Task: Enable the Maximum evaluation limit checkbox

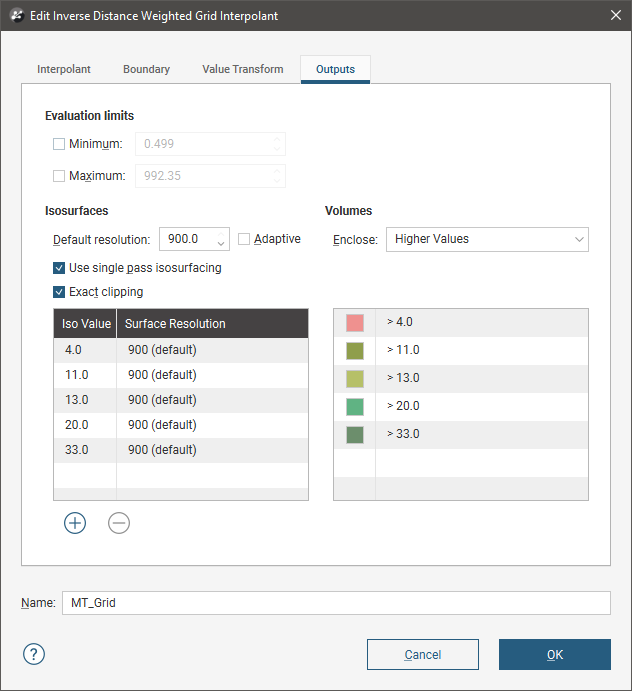Action: [59, 176]
